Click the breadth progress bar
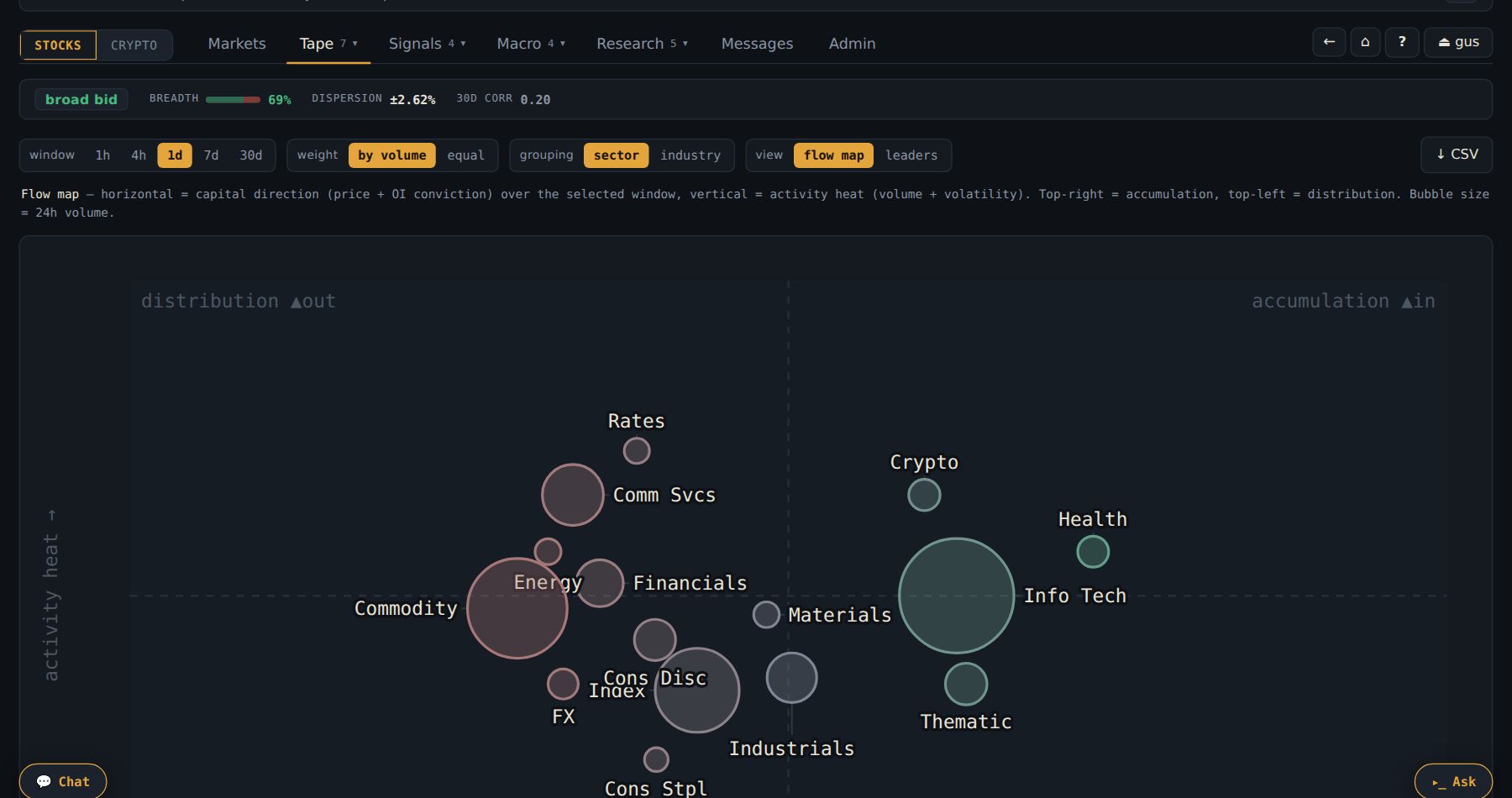 (x=233, y=100)
